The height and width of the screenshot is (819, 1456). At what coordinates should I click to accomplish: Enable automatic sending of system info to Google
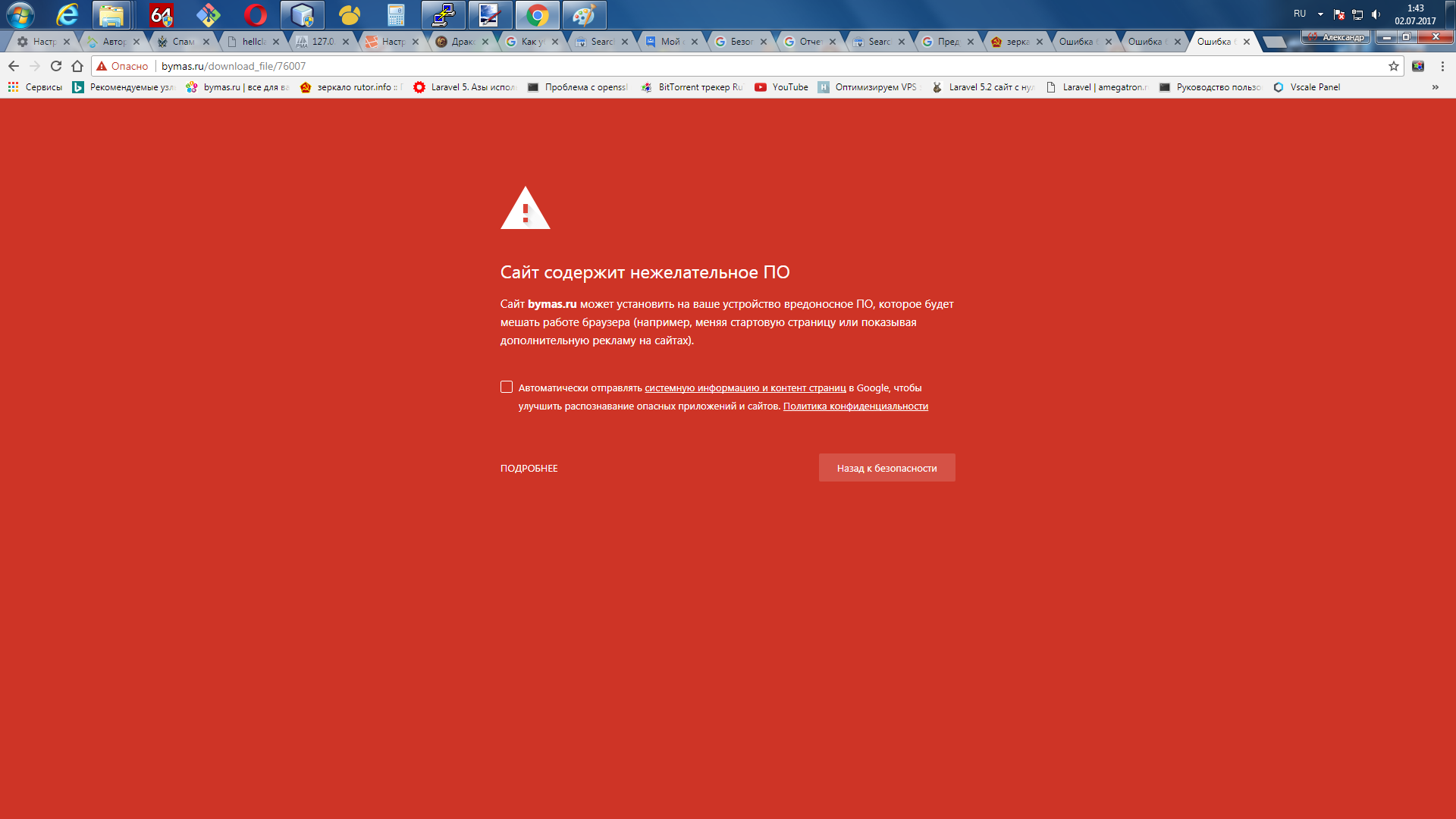[x=507, y=387]
